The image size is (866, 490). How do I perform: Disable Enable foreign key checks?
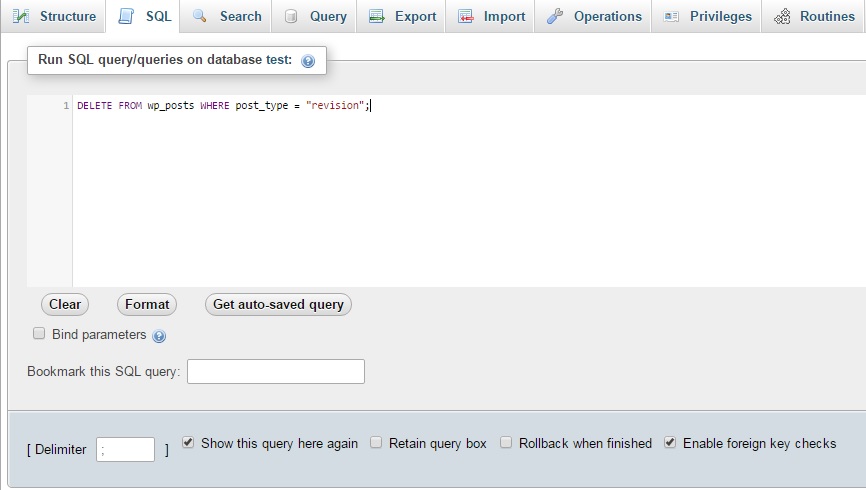(x=670, y=442)
